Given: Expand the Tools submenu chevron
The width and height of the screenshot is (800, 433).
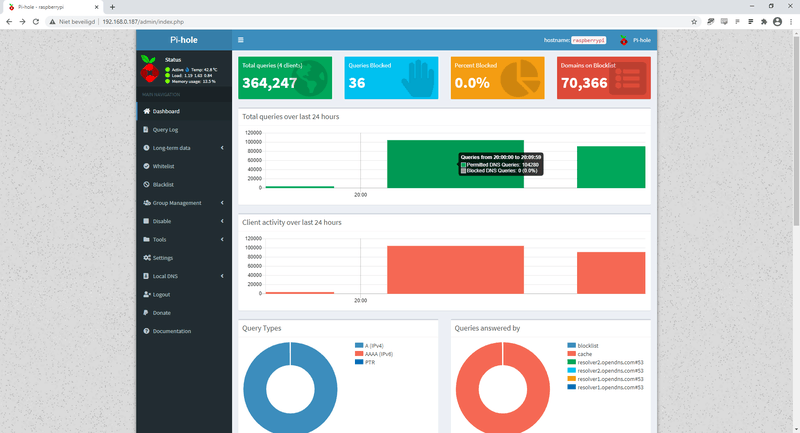Looking at the screenshot, I should coord(222,240).
